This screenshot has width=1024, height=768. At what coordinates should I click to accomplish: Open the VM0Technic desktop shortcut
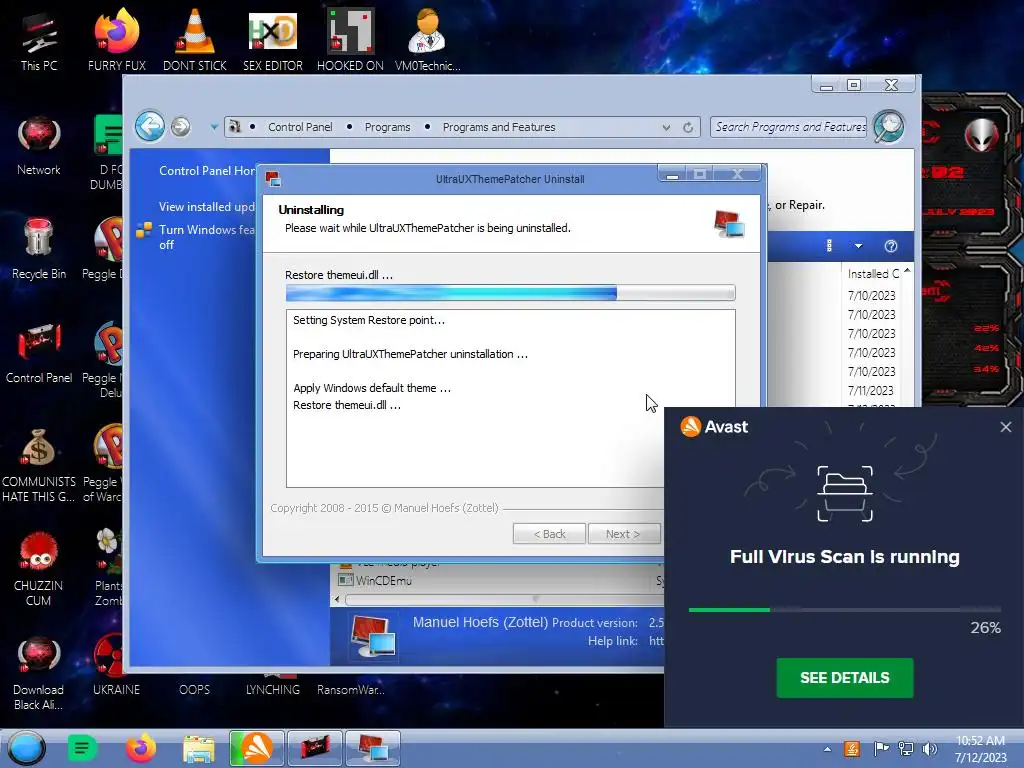pyautogui.click(x=428, y=42)
